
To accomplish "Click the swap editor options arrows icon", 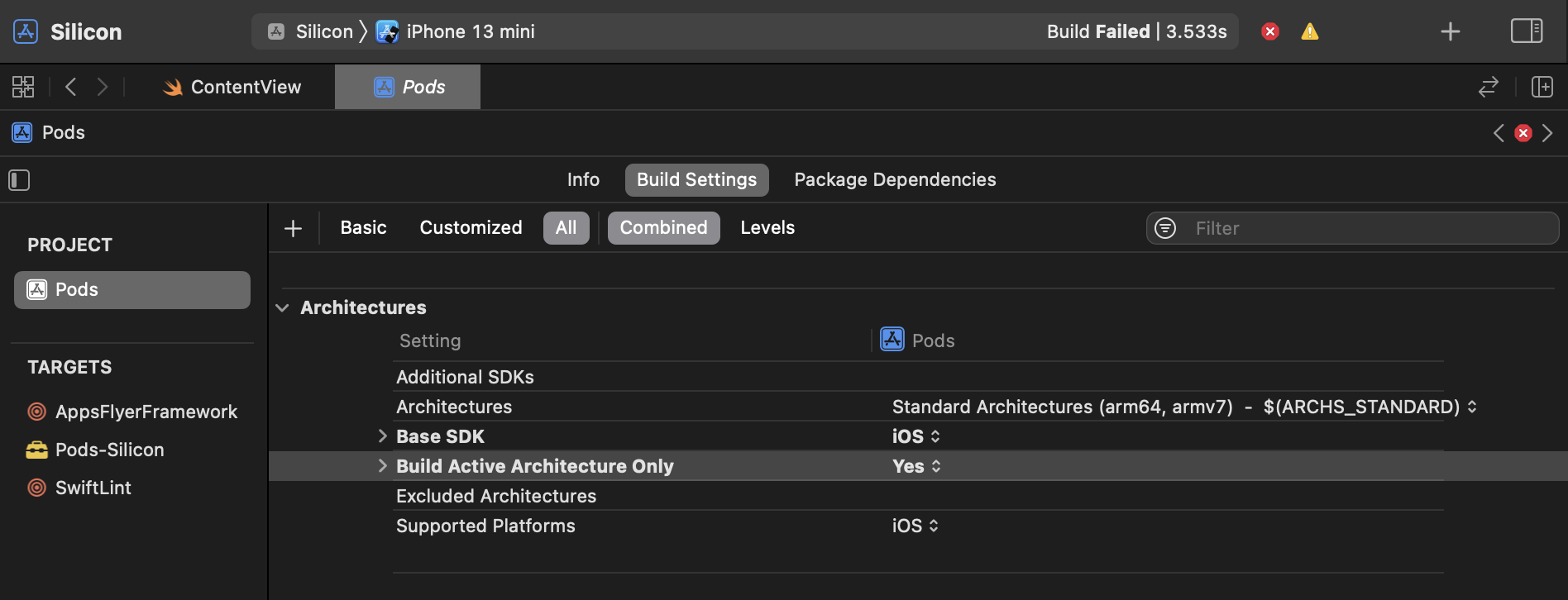I will tap(1489, 87).
